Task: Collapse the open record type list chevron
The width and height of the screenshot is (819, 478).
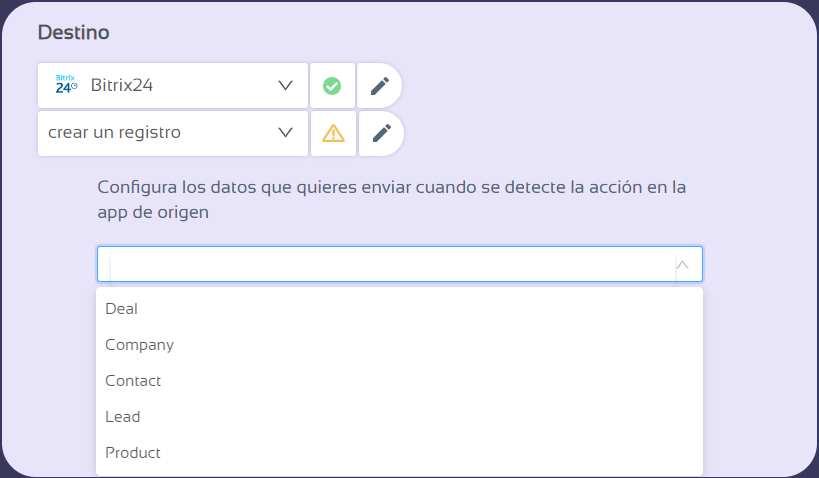Action: [x=683, y=265]
